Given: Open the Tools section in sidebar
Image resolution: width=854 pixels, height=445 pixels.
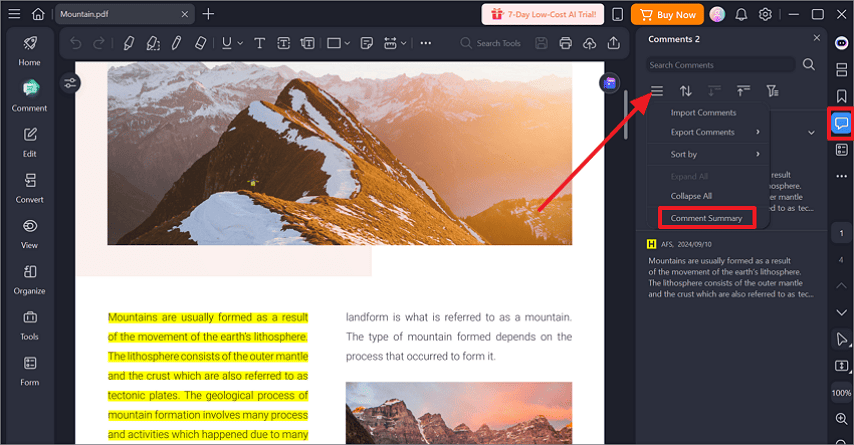Looking at the screenshot, I should [x=29, y=325].
